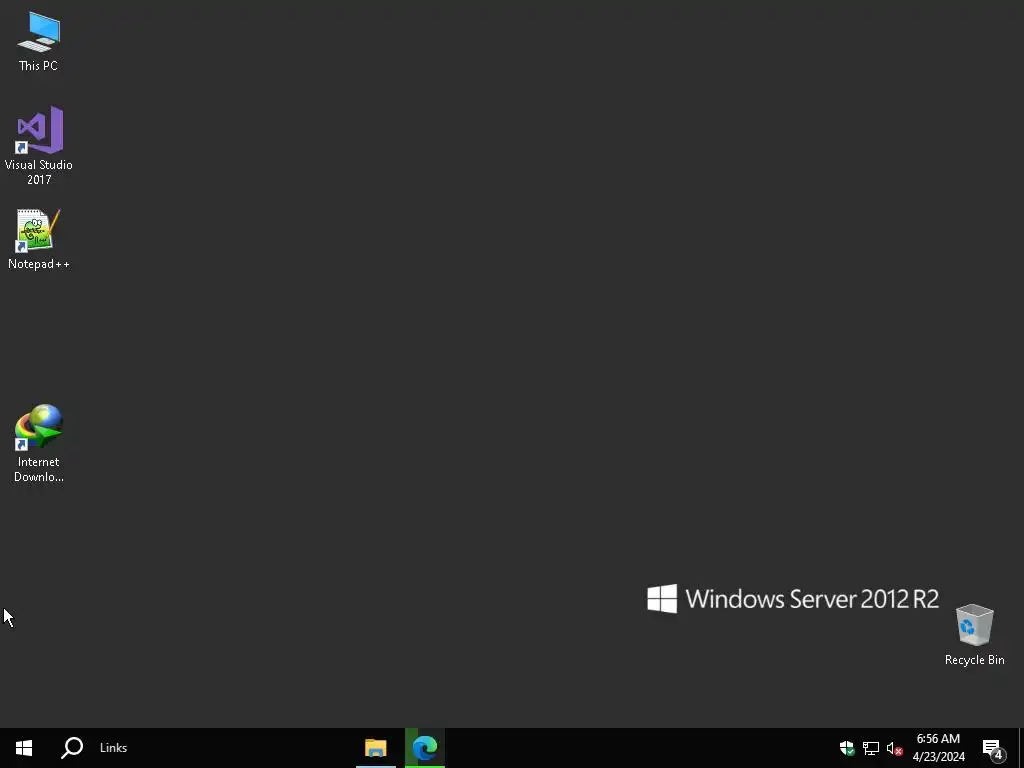Open the muted volume tray icon

894,748
